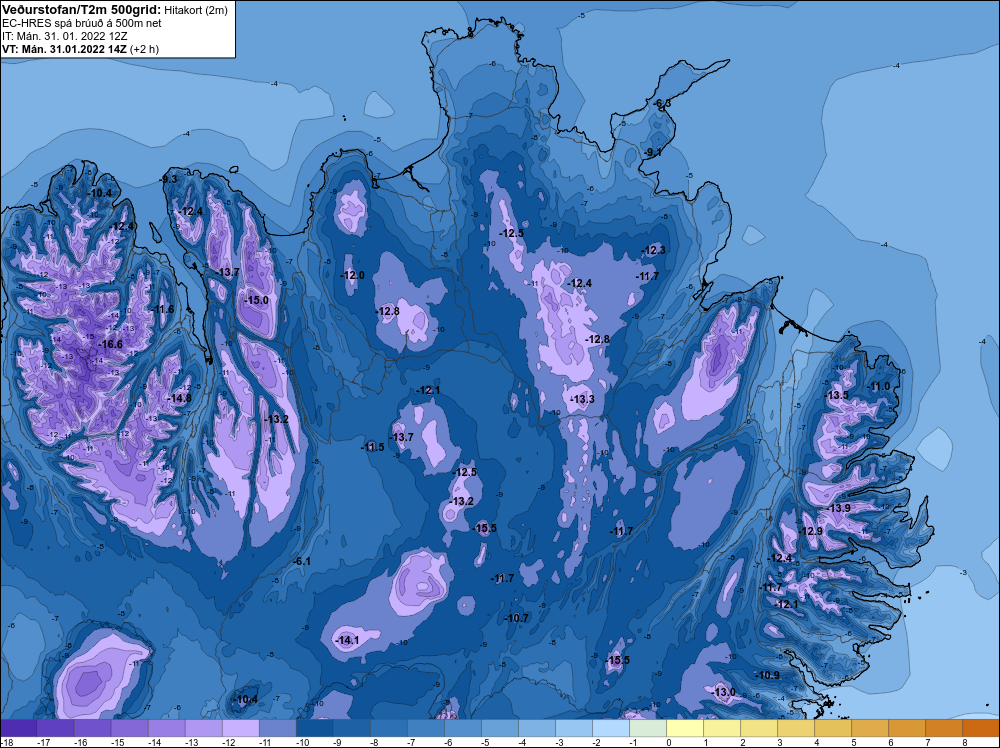This screenshot has width=1000, height=748.
Task: Click the temperature value -9.1 on the map
Action: pos(653,152)
